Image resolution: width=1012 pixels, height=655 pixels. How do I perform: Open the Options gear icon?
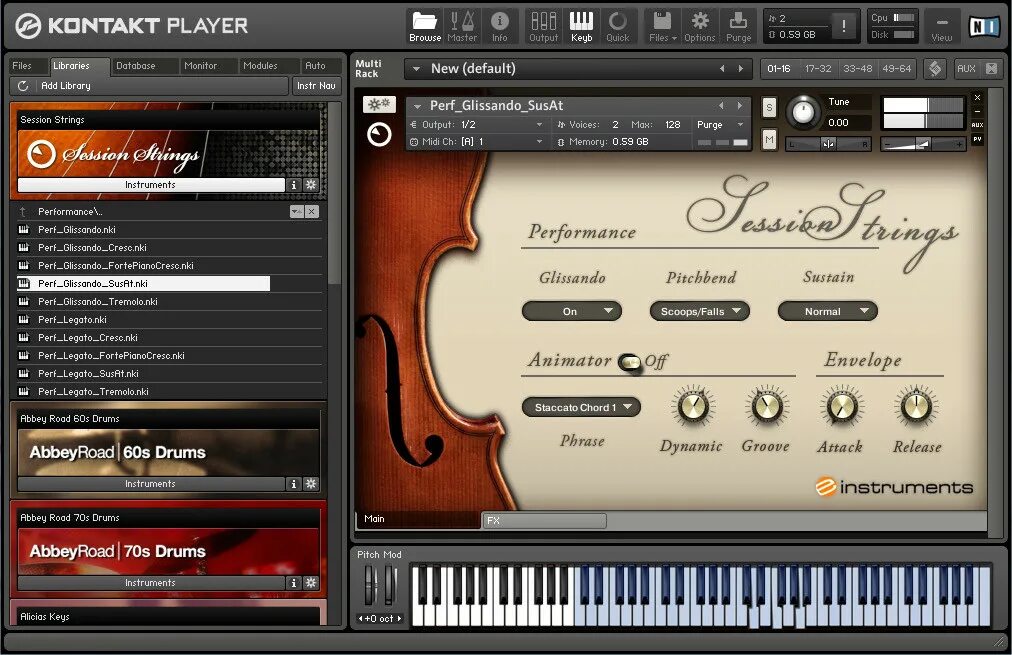click(x=700, y=26)
